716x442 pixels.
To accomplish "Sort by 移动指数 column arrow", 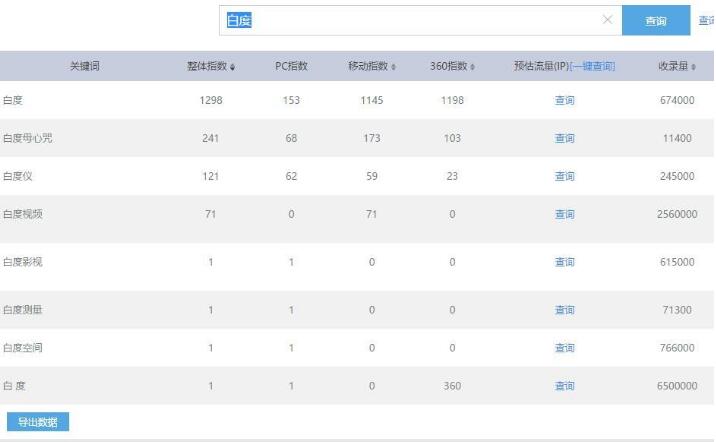I will [x=393, y=67].
